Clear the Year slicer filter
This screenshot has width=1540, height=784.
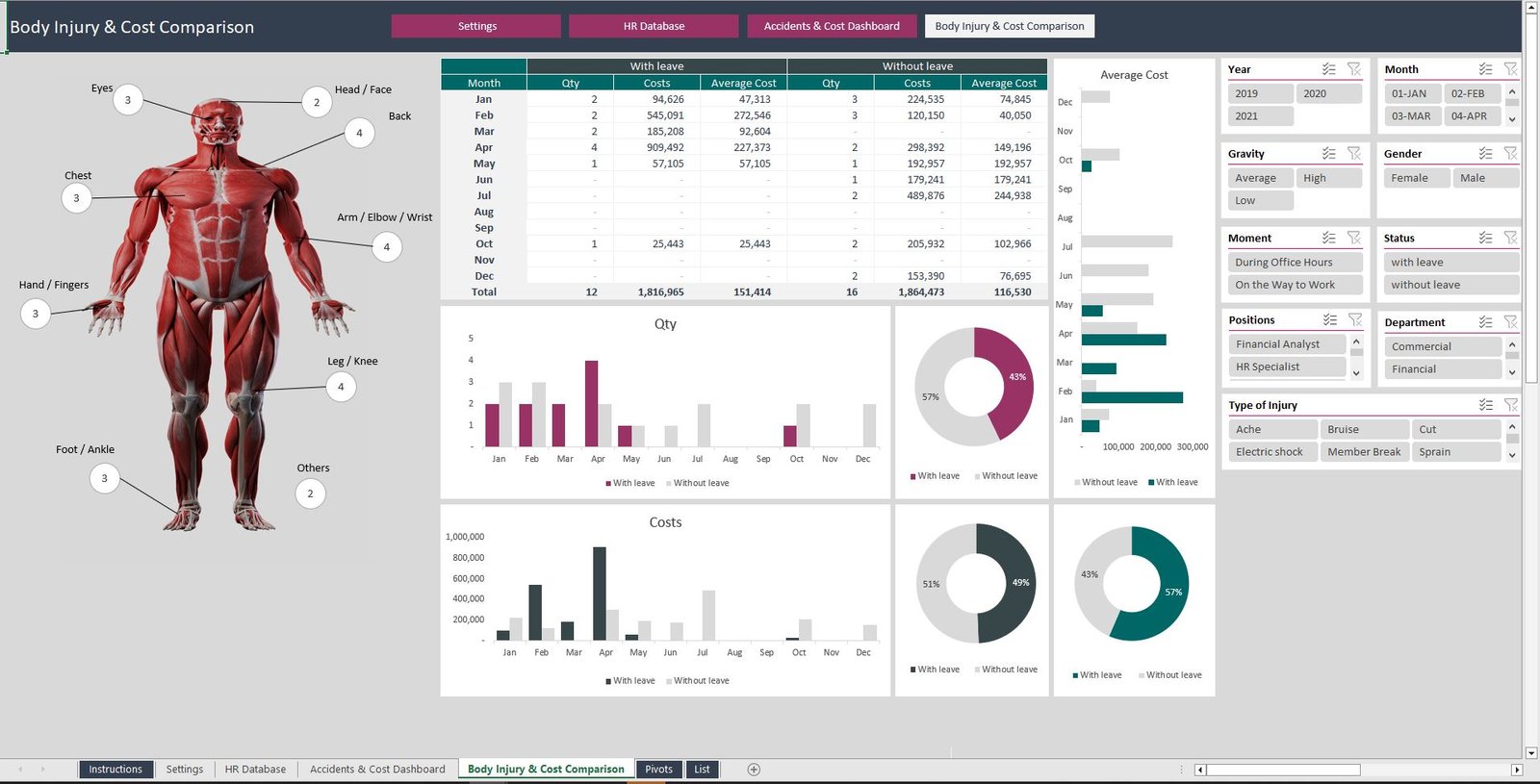pyautogui.click(x=1354, y=69)
